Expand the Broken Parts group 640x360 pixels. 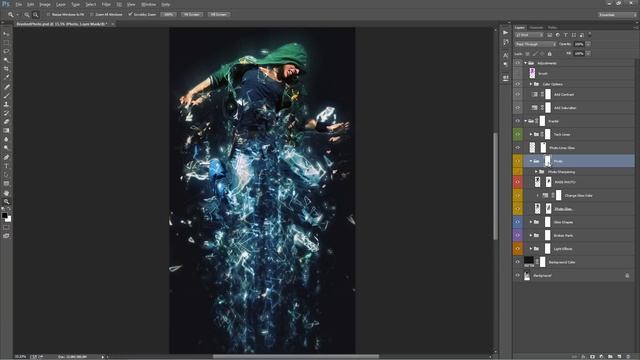531,236
